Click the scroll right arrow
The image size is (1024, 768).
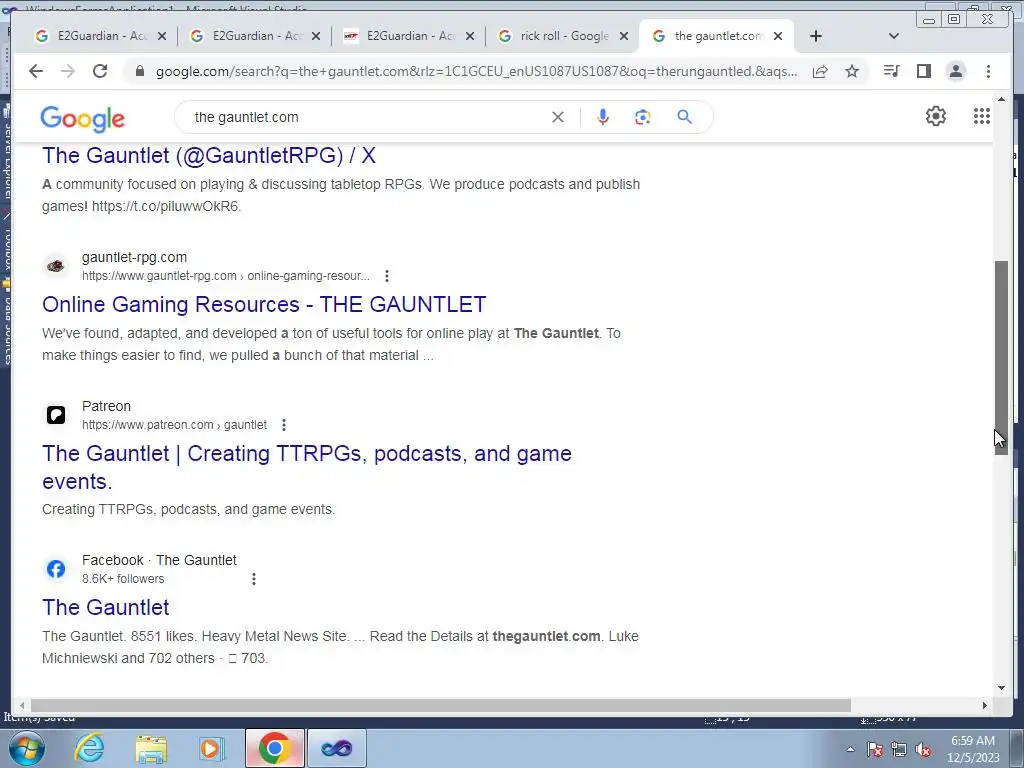click(985, 705)
